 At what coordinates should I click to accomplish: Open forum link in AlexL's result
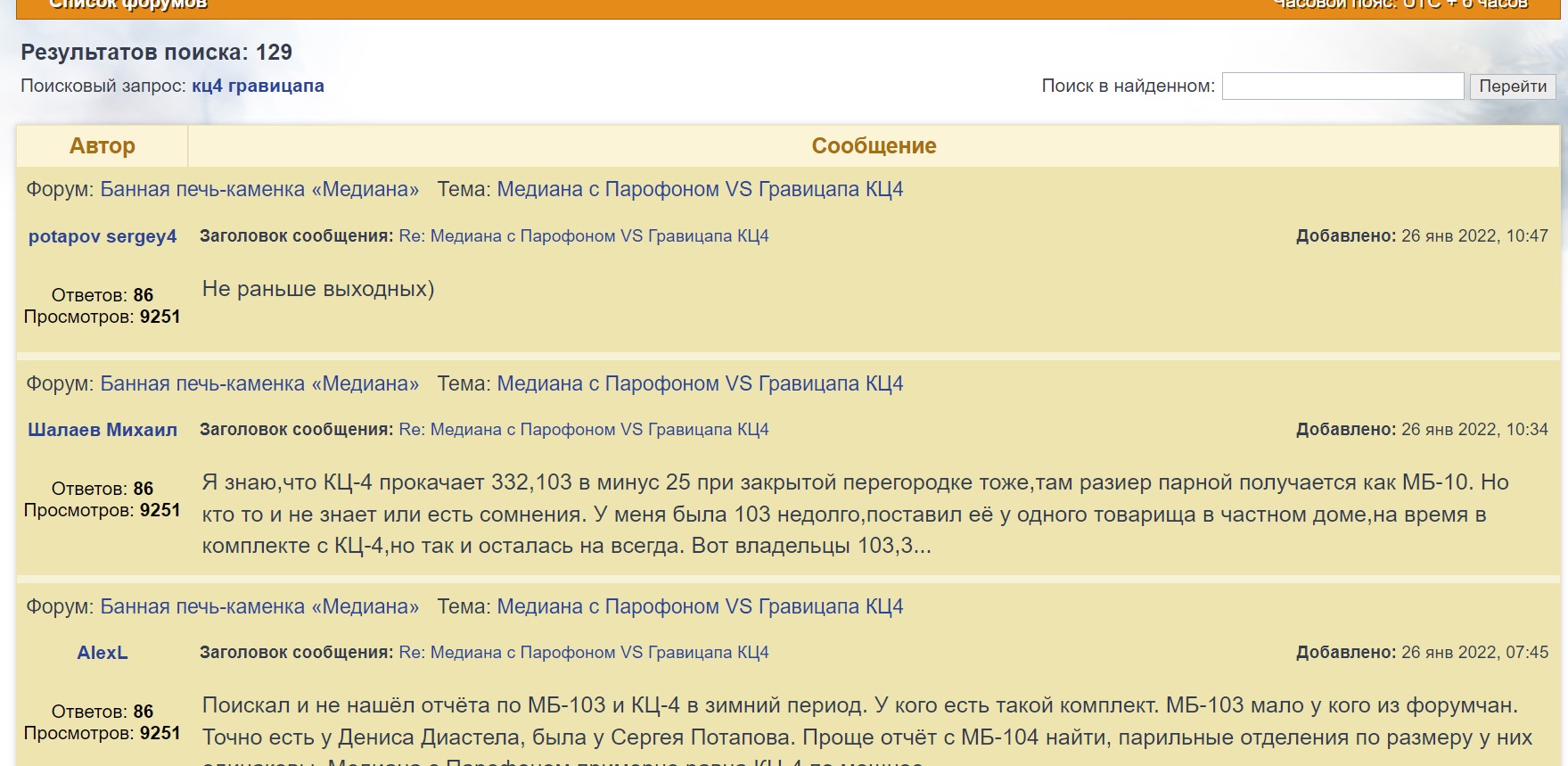[259, 606]
